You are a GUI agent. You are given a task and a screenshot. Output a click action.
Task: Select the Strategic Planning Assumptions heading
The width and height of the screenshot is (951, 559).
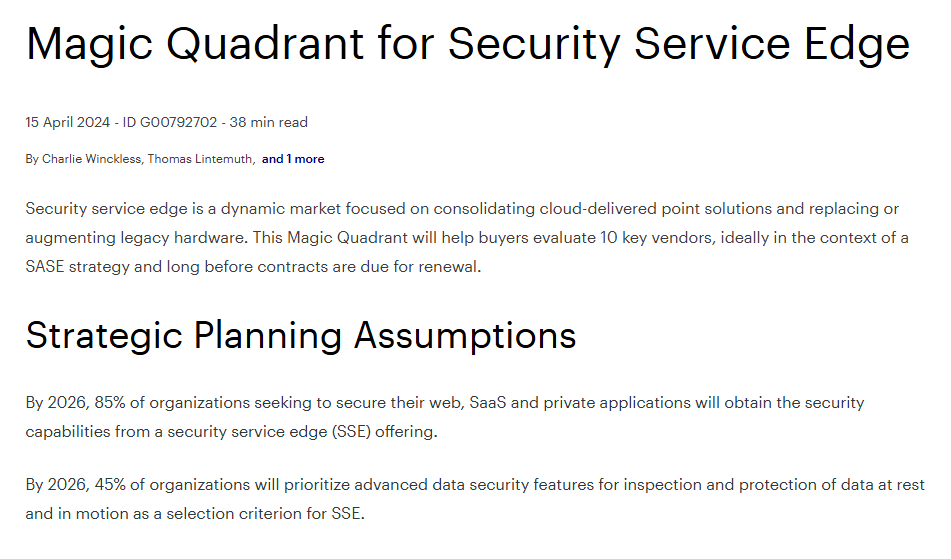(x=301, y=335)
